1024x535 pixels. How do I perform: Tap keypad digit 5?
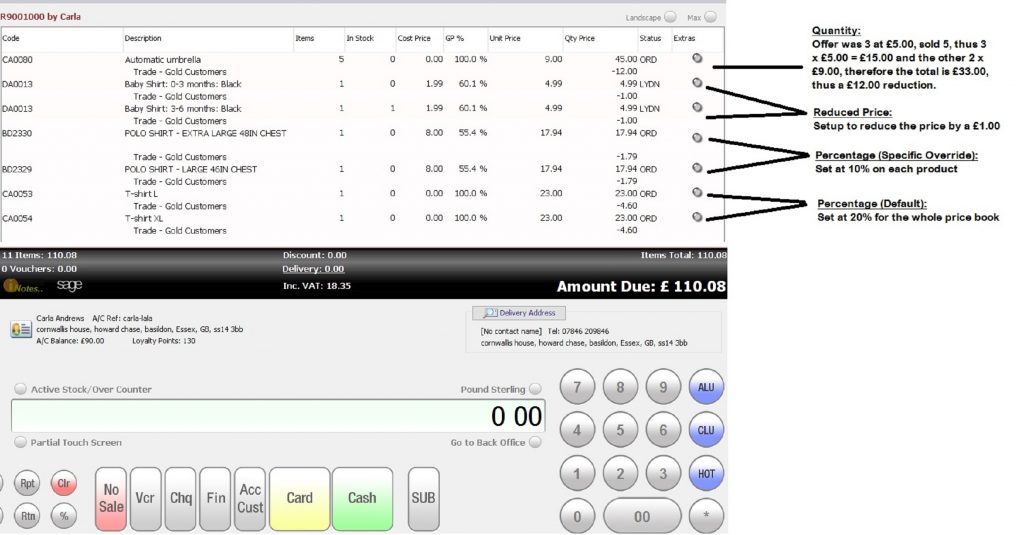pos(620,430)
